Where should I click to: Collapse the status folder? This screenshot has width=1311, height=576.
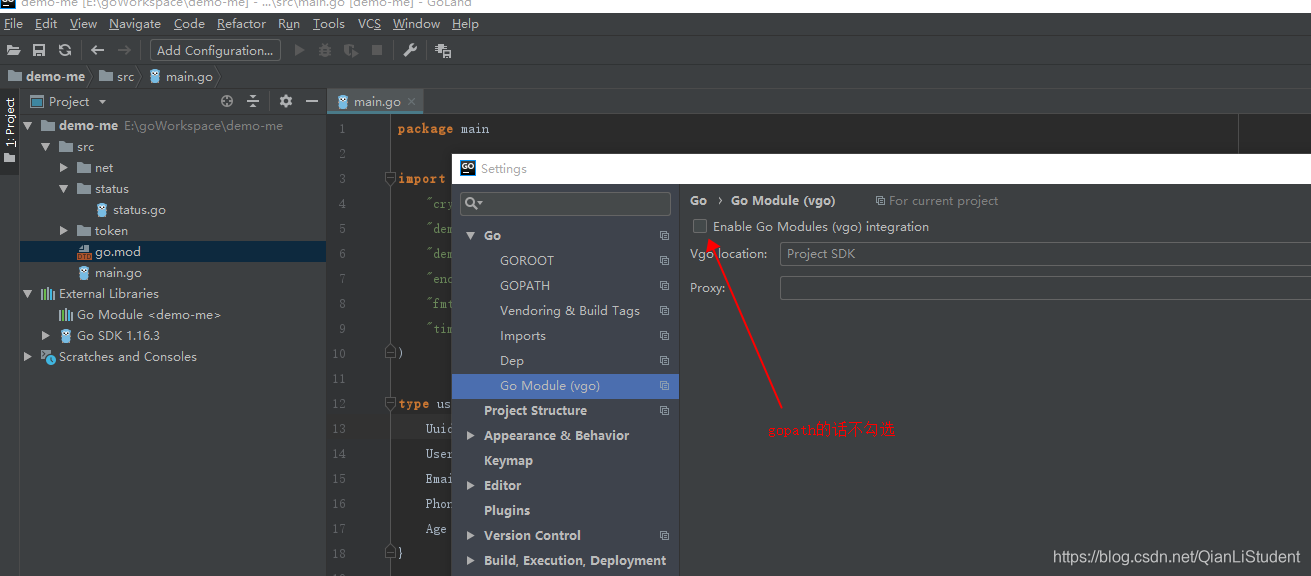(64, 189)
